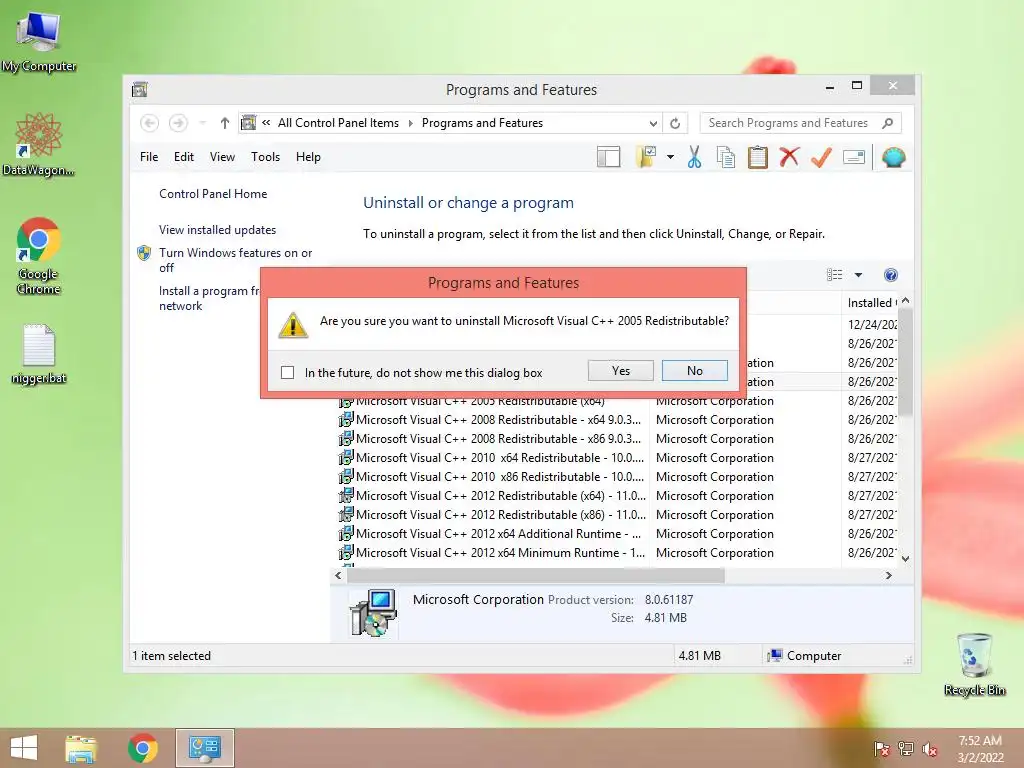Click the Search Programs and Features field
1024x768 pixels.
point(788,123)
